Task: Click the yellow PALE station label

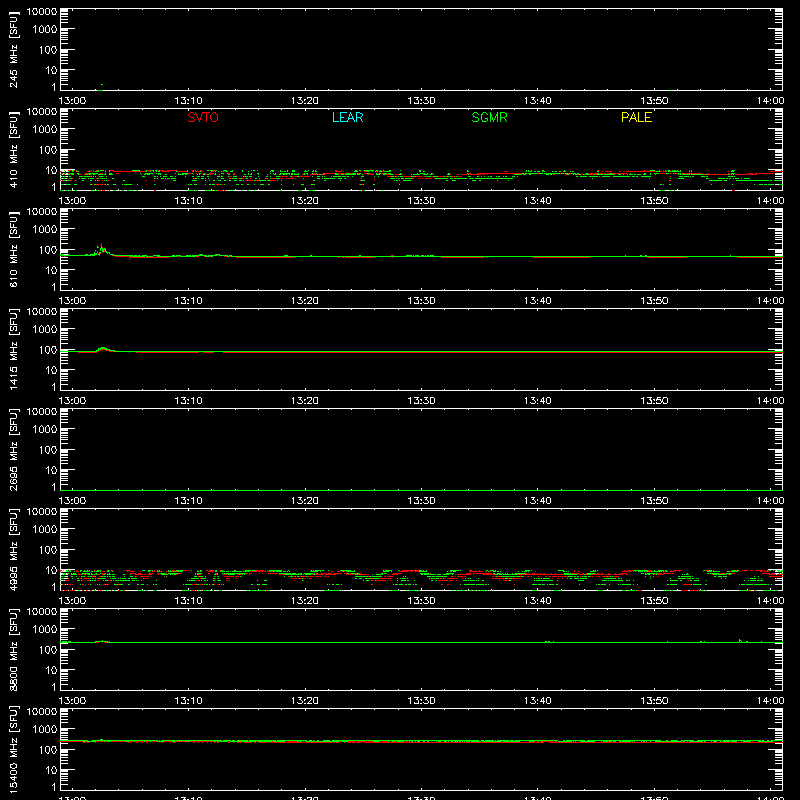Action: 636,117
